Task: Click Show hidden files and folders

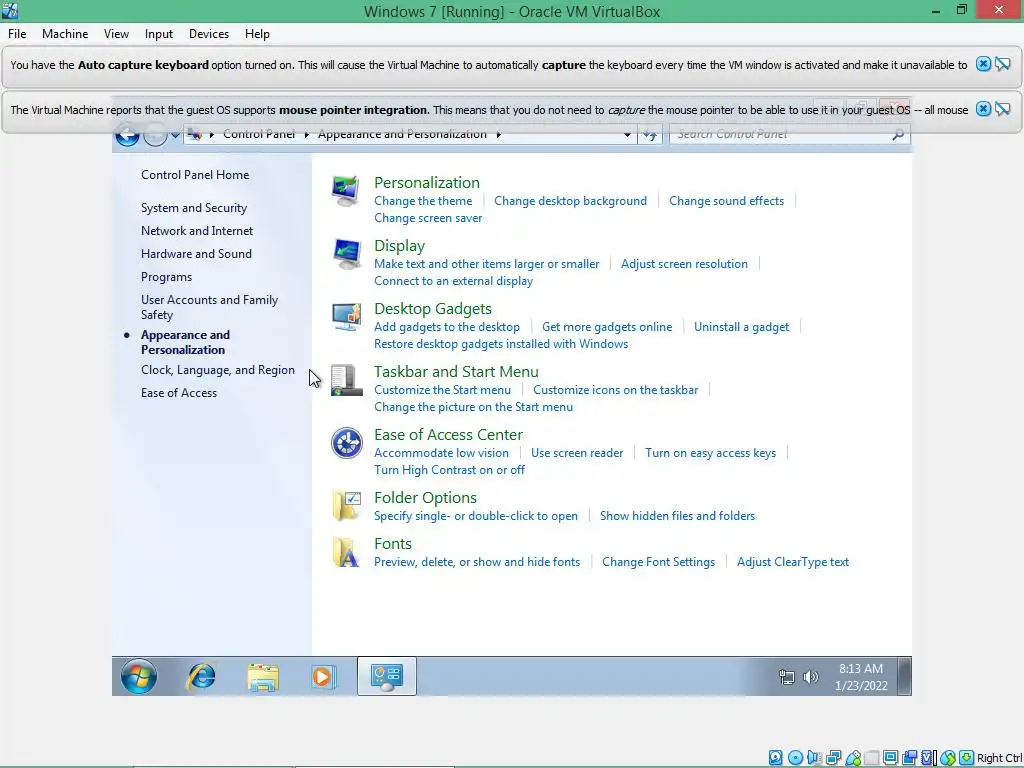Action: tap(677, 516)
